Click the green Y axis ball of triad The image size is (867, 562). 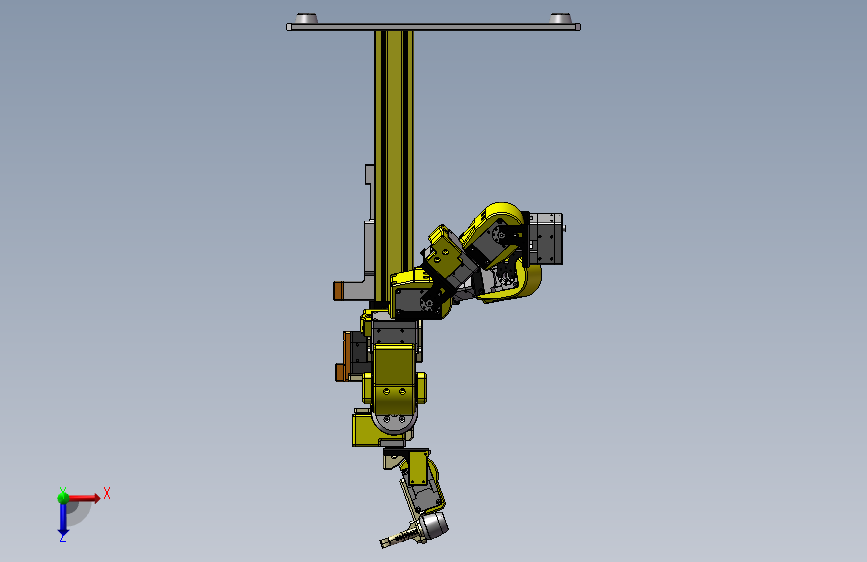point(63,497)
